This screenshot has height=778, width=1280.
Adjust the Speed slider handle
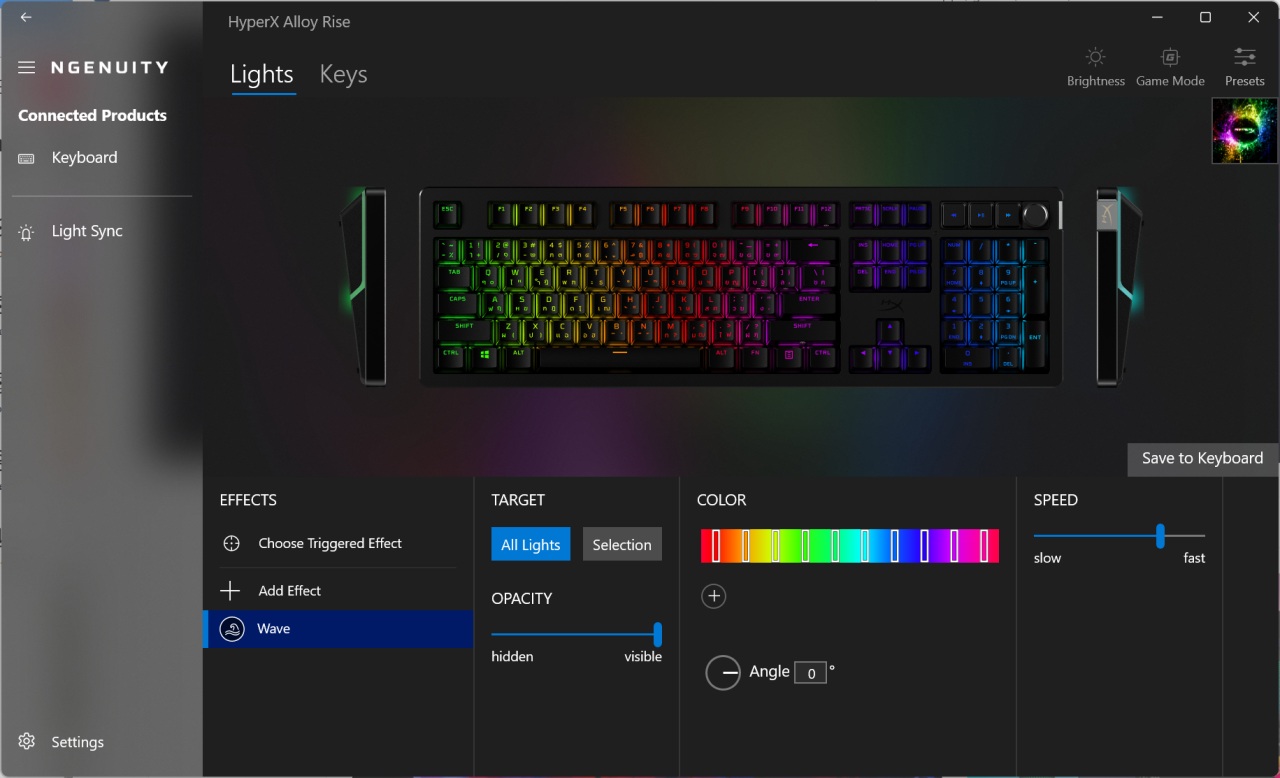[x=1160, y=536]
